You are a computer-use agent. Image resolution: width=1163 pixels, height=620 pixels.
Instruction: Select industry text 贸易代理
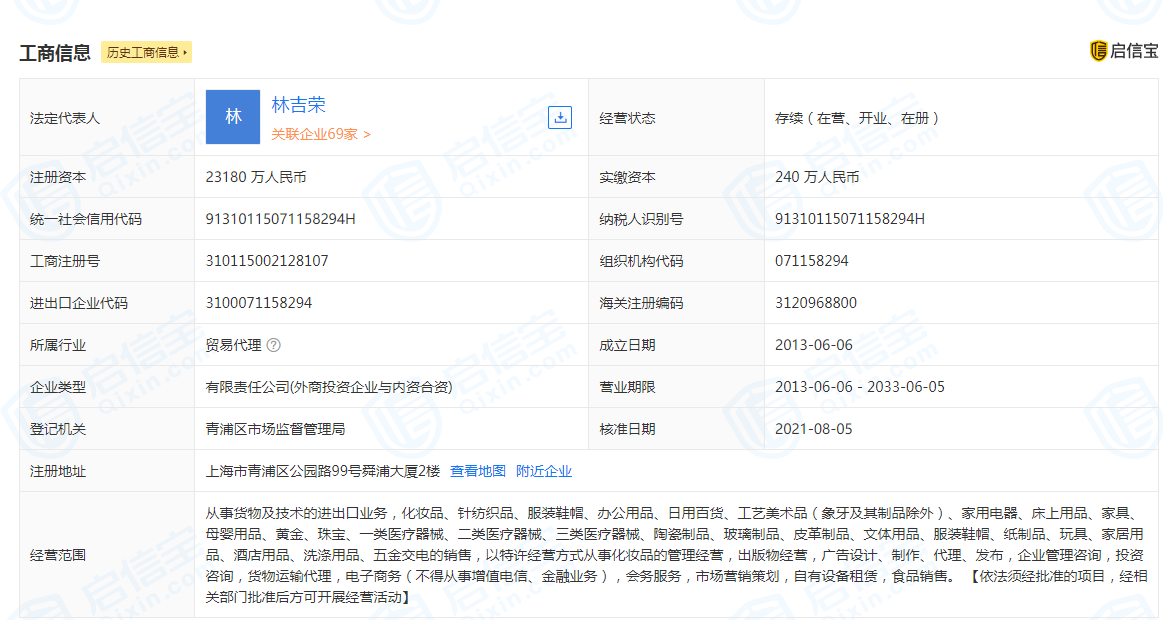234,345
